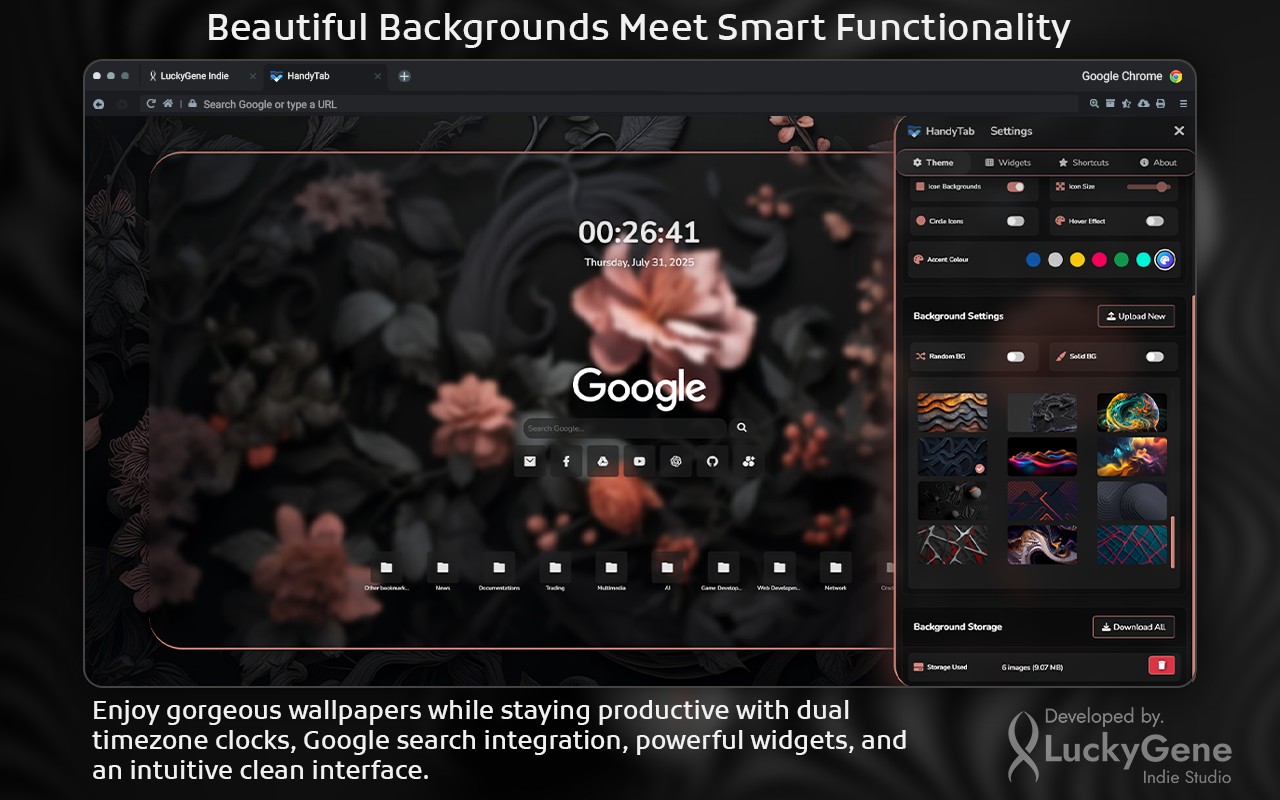Pick the green accent colour swatch
The height and width of the screenshot is (800, 1280).
click(1121, 260)
